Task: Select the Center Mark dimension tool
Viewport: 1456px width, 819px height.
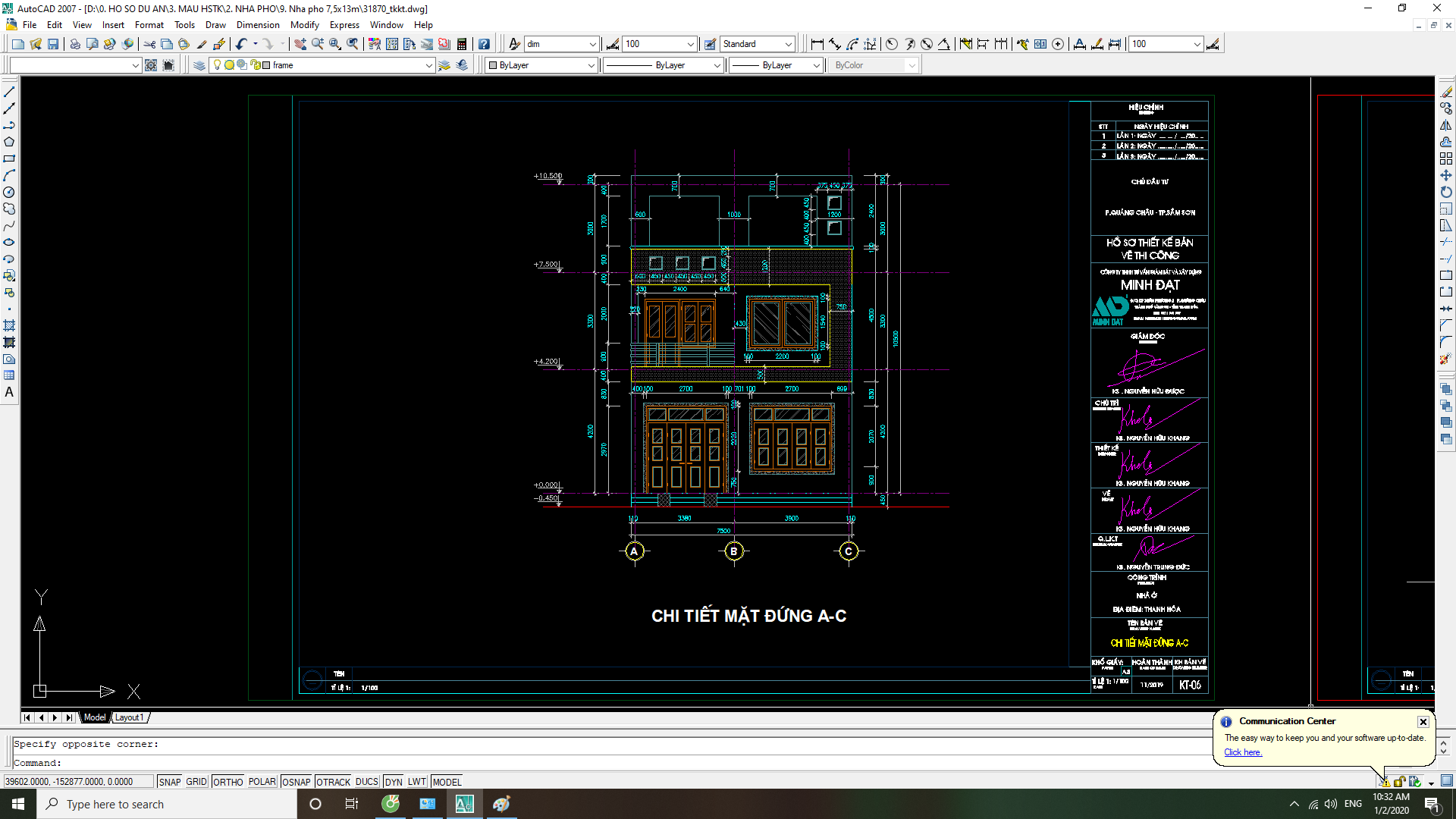Action: (1058, 44)
